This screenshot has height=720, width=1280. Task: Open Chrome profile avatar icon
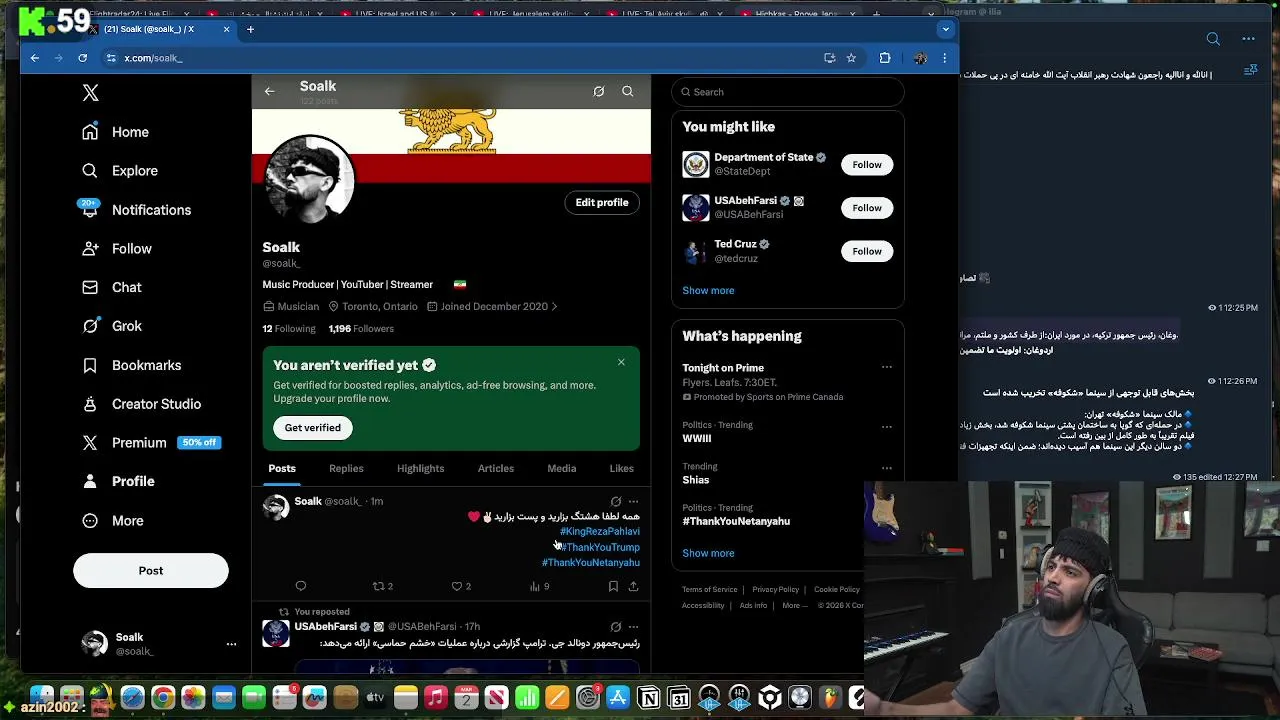point(920,58)
